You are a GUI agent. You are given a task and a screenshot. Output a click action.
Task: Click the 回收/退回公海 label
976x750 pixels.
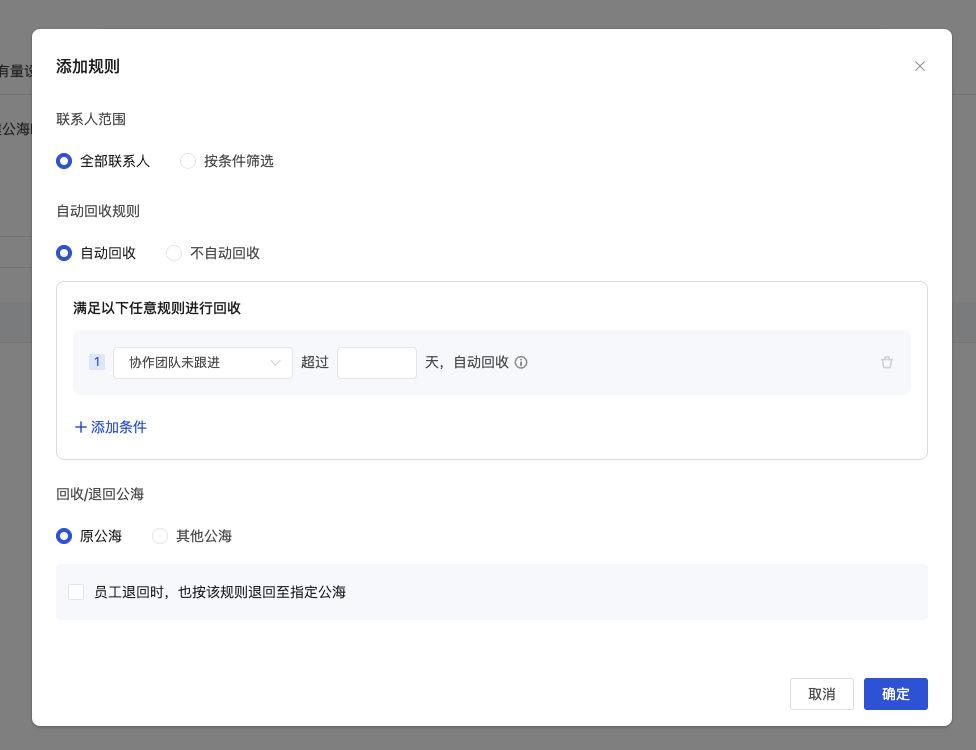click(100, 494)
